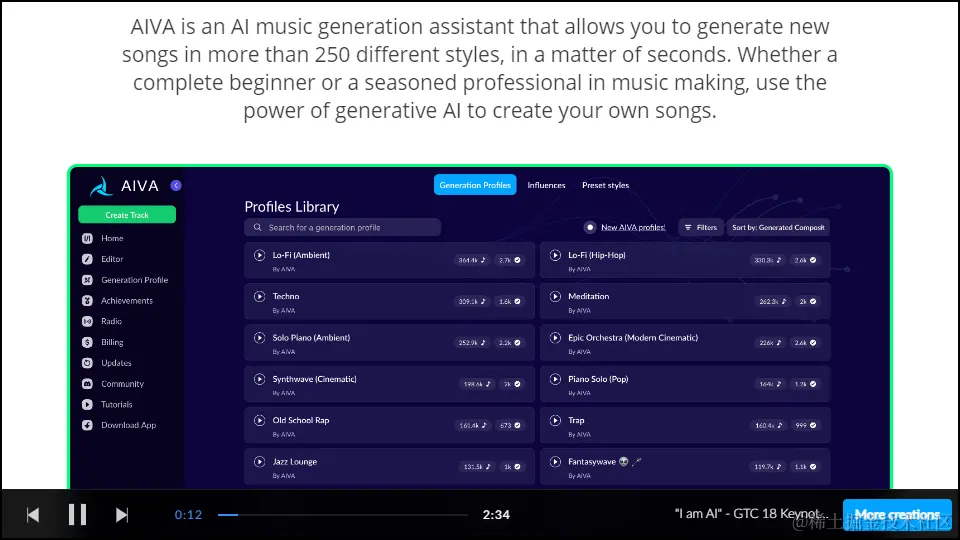The height and width of the screenshot is (540, 960).
Task: Open the Generation Profile sidebar icon
Action: 87,280
